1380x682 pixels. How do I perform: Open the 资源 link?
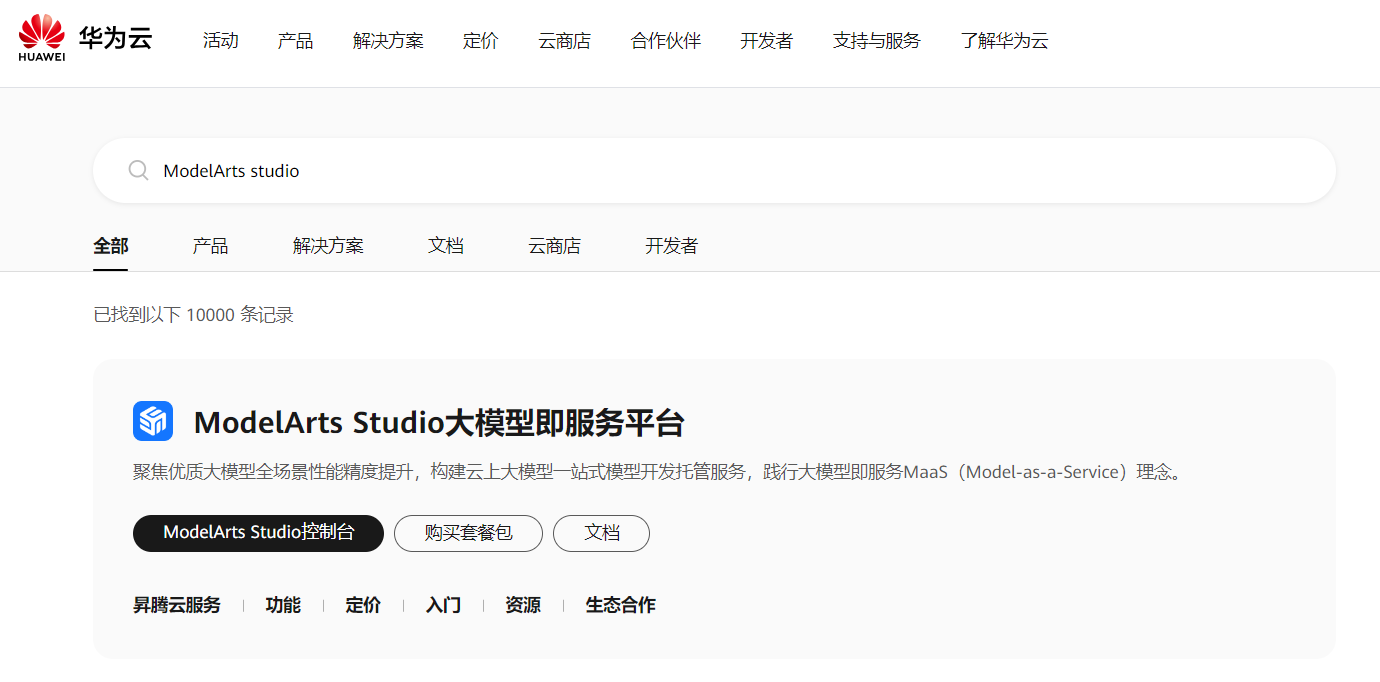tap(523, 605)
